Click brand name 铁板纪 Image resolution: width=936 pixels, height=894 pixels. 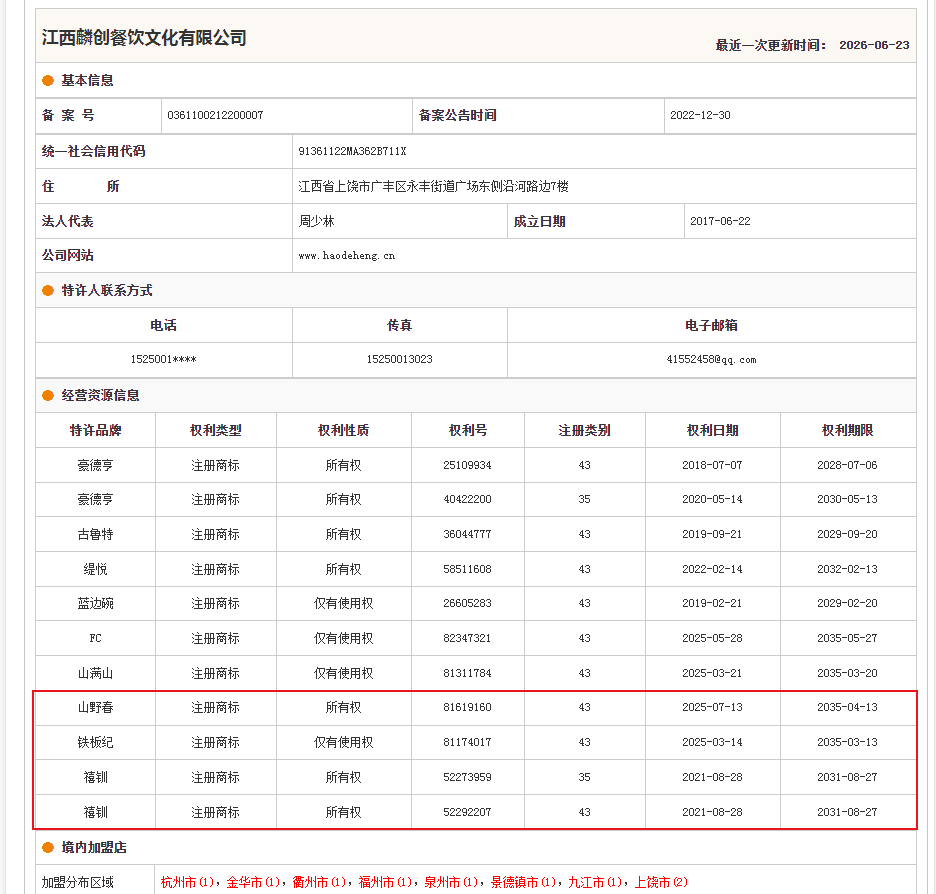click(x=96, y=742)
